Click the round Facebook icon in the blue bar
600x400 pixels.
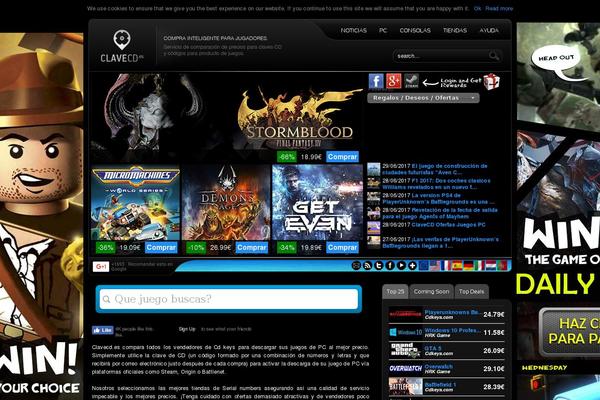(x=390, y=265)
